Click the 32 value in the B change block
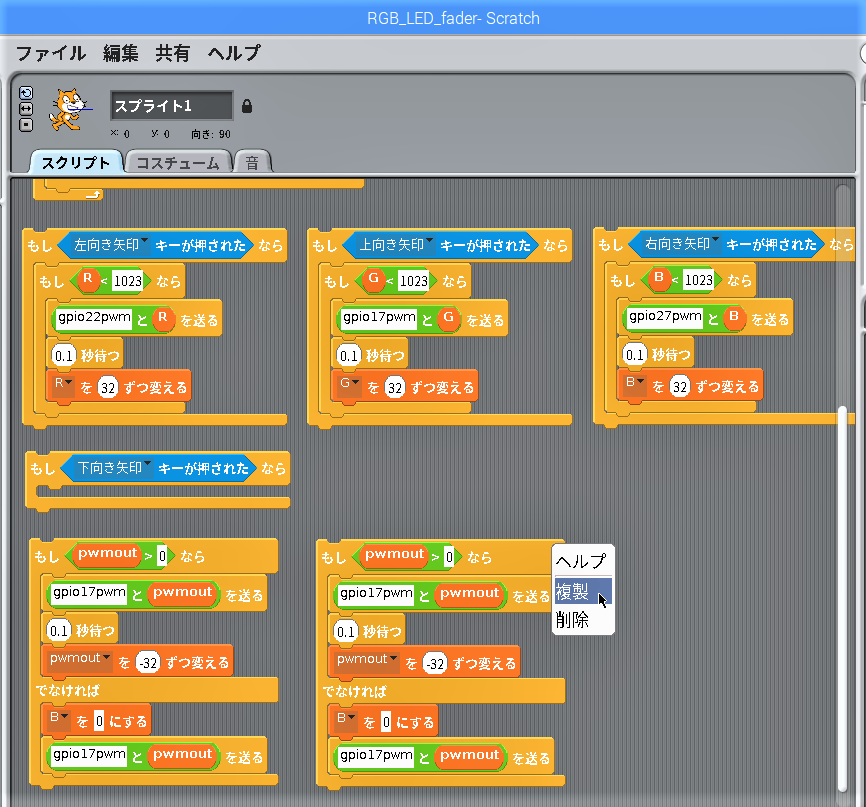 [x=680, y=387]
